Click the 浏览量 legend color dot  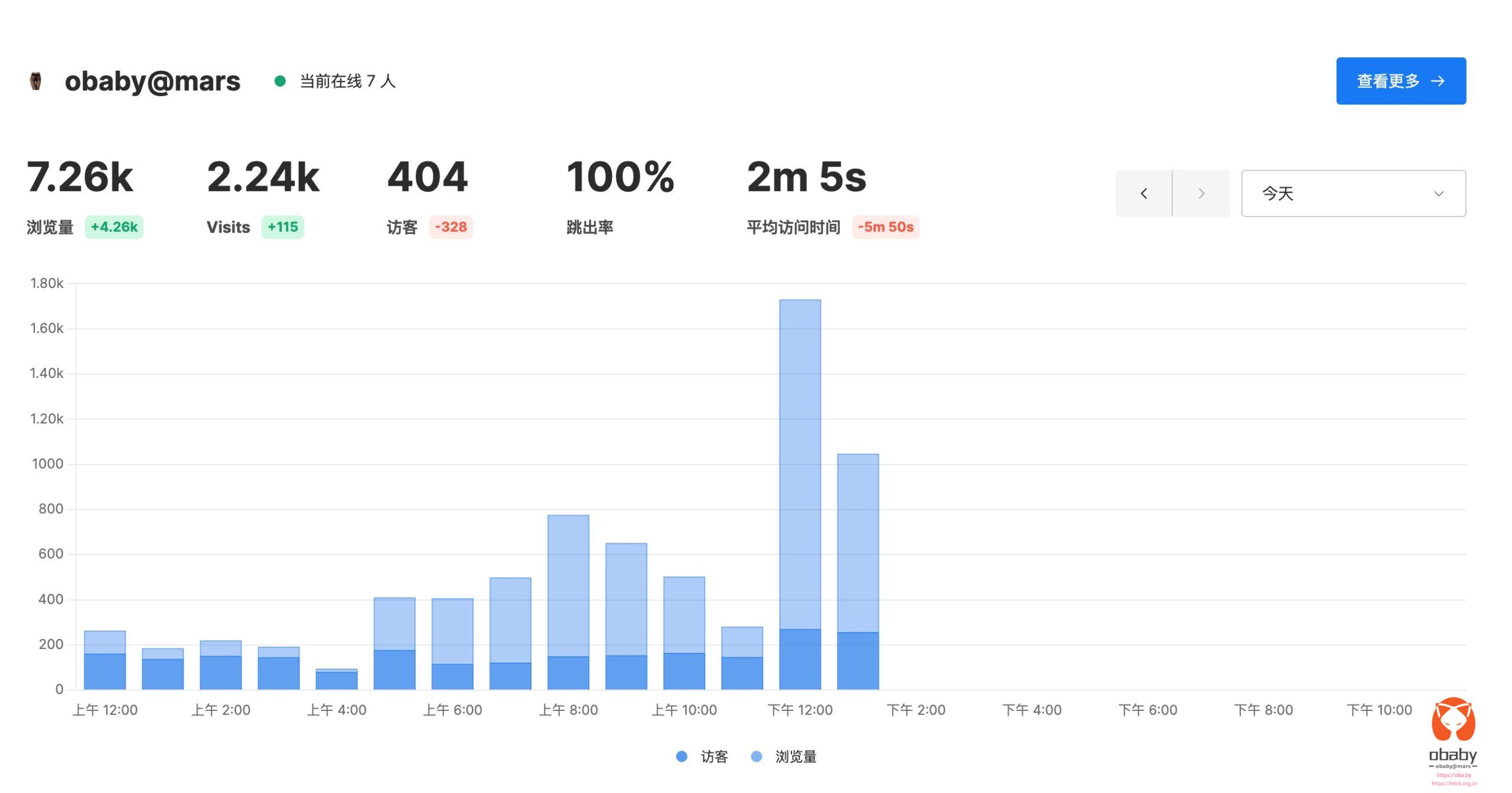coord(756,756)
